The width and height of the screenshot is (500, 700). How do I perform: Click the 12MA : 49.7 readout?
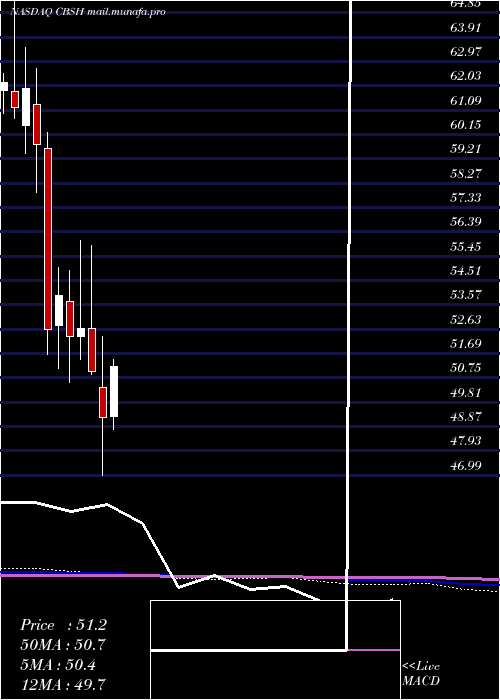point(63,684)
